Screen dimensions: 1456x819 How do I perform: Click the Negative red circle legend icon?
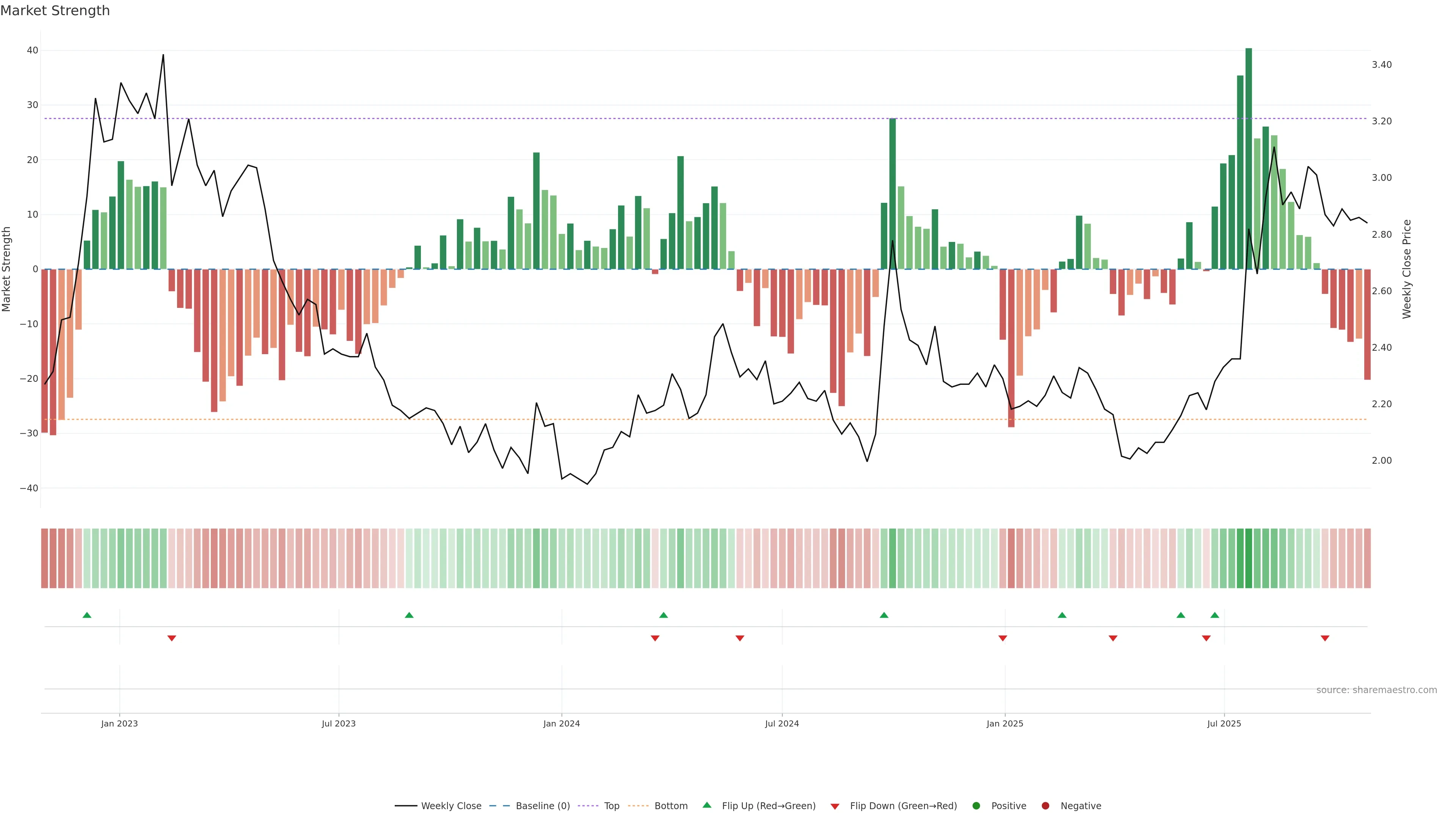pyautogui.click(x=1045, y=806)
